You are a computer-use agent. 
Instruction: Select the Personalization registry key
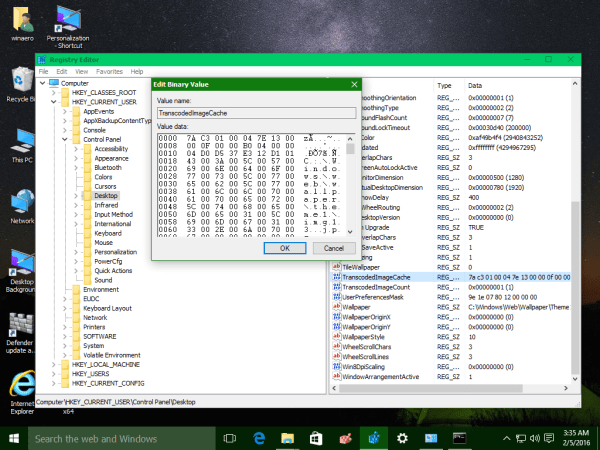[x=115, y=251]
